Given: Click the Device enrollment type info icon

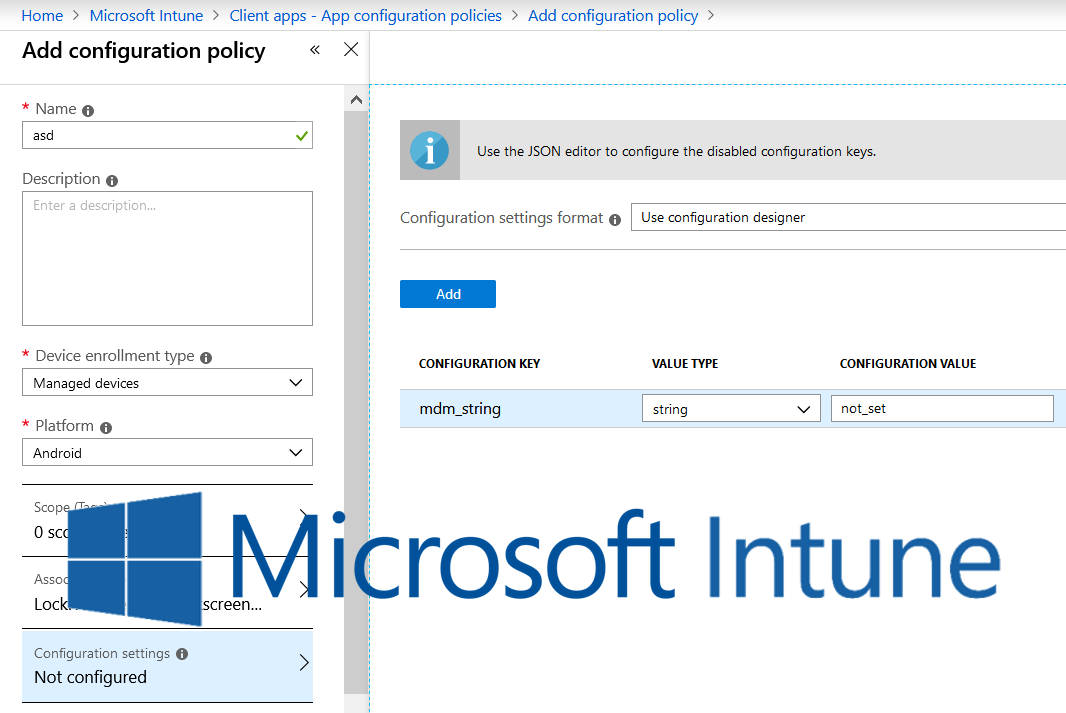Looking at the screenshot, I should pyautogui.click(x=206, y=358).
